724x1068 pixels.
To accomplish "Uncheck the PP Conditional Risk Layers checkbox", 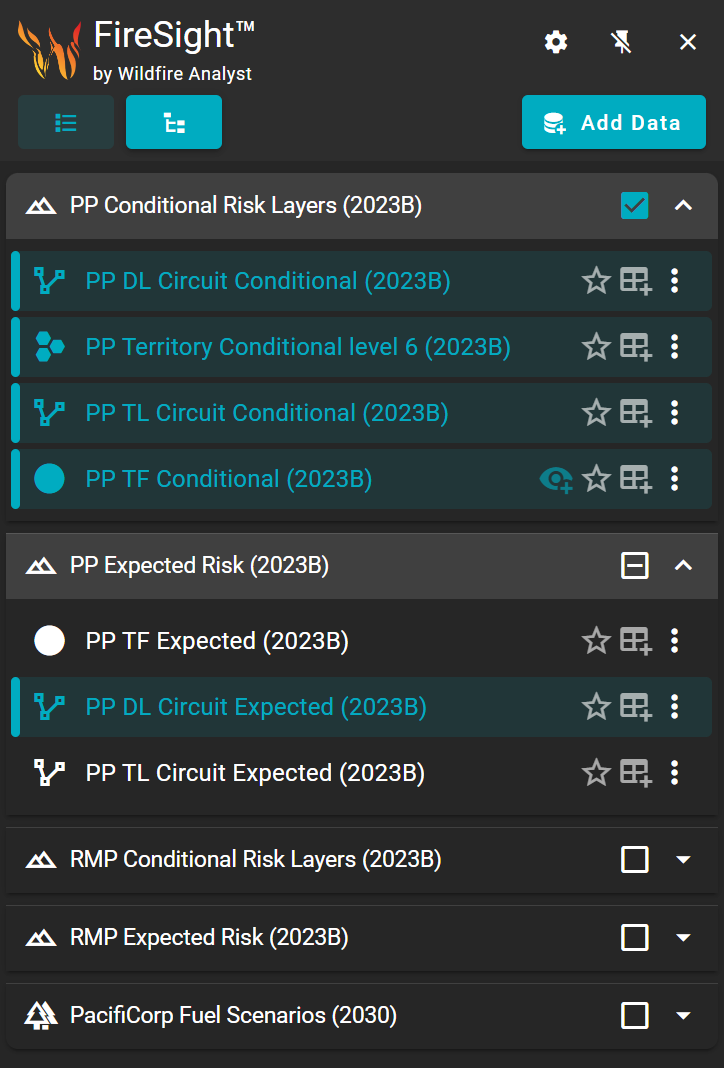I will coord(635,206).
